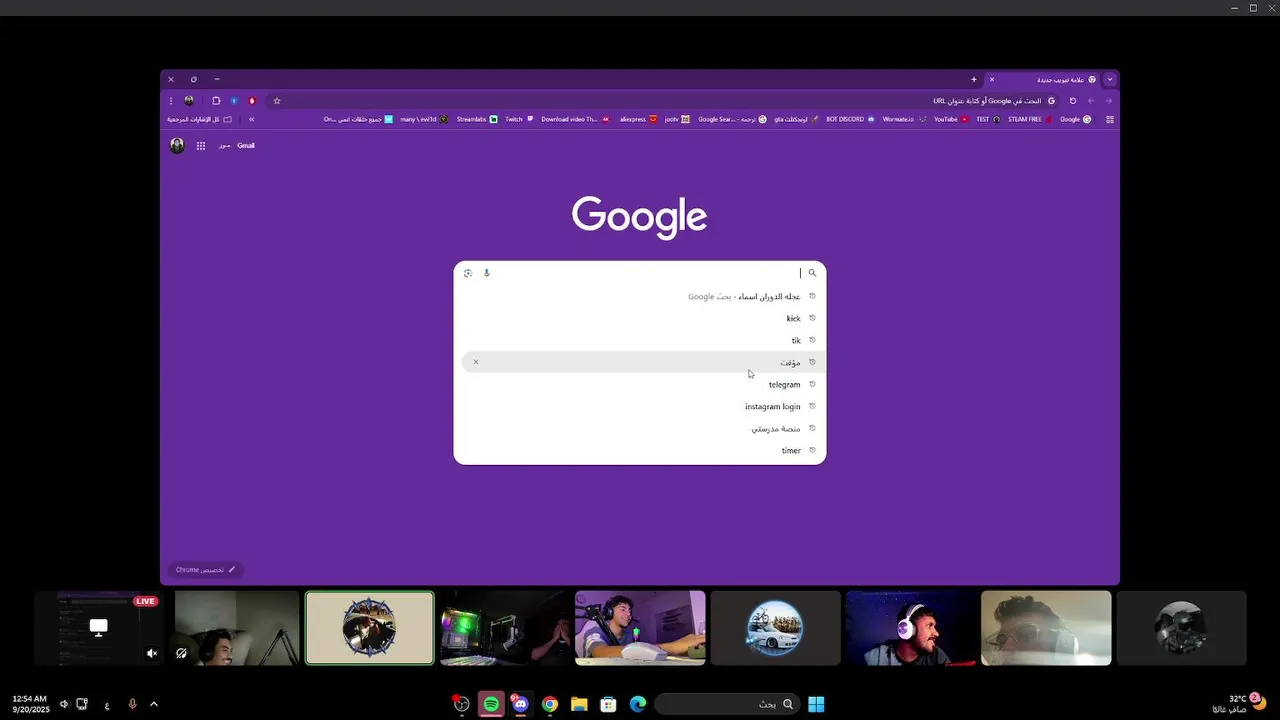Open Google Chrome from the taskbar
This screenshot has width=1280, height=720.
[x=549, y=704]
